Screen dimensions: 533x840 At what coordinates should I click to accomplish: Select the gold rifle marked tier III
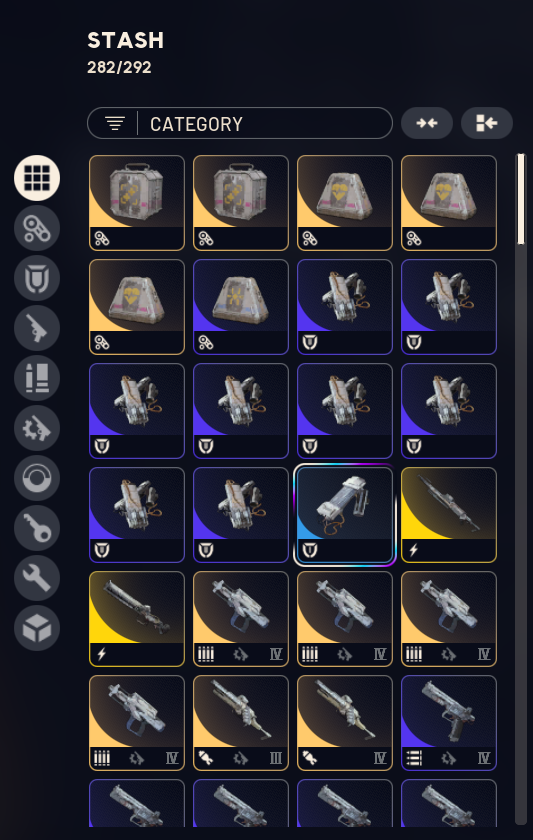point(241,723)
